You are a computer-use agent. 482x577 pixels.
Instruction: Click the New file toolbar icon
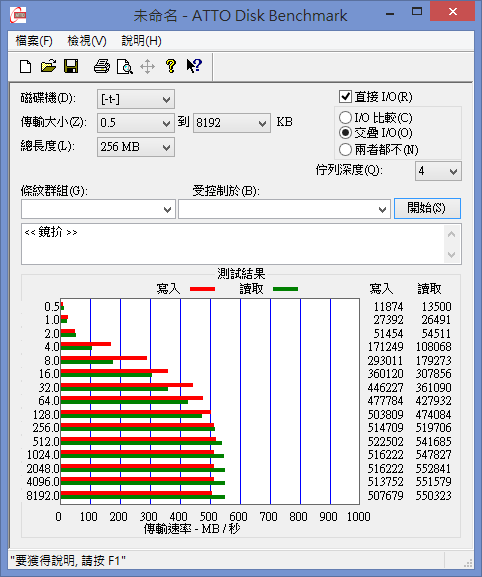click(25, 67)
